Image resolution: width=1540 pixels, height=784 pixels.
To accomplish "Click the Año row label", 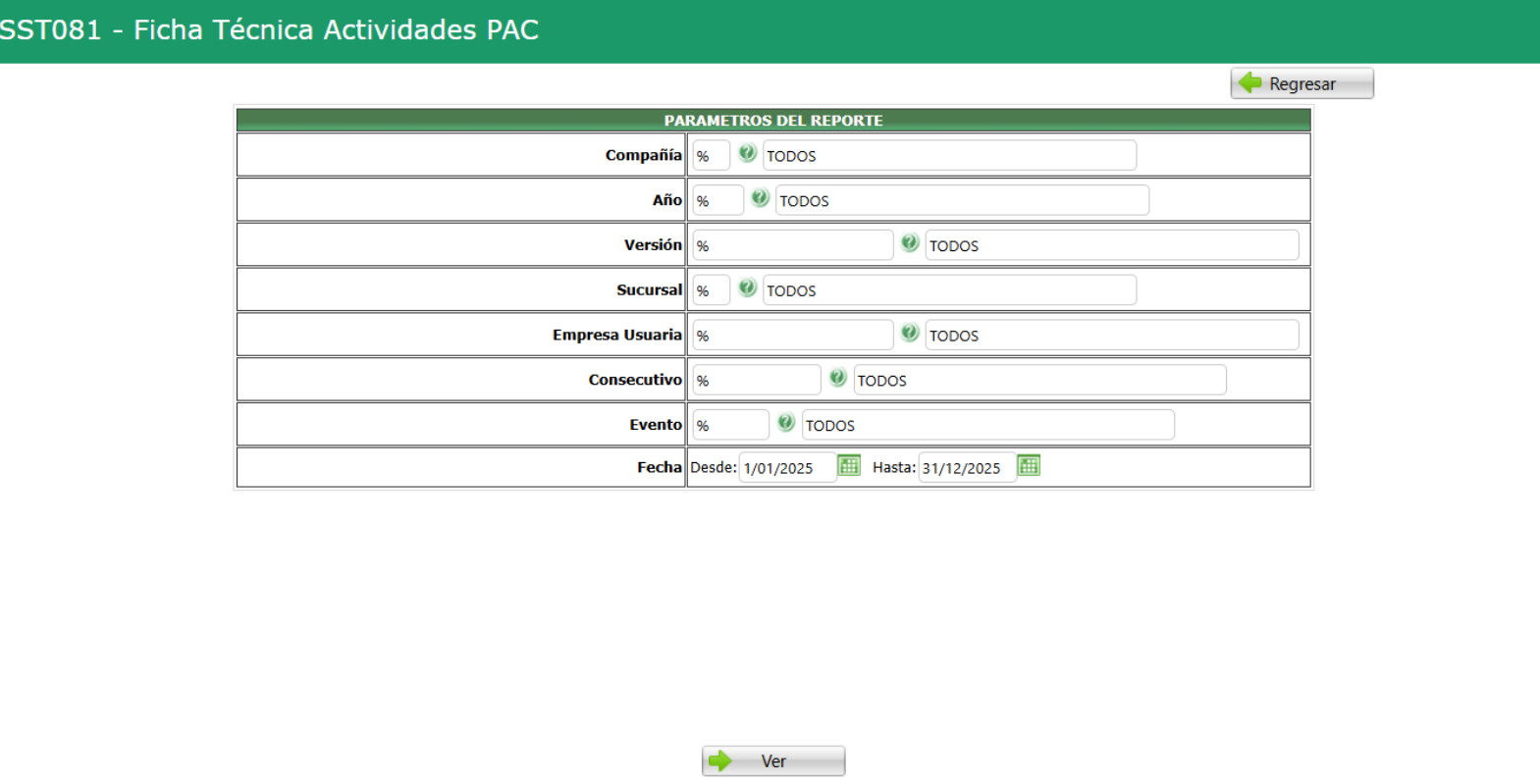I will click(667, 200).
